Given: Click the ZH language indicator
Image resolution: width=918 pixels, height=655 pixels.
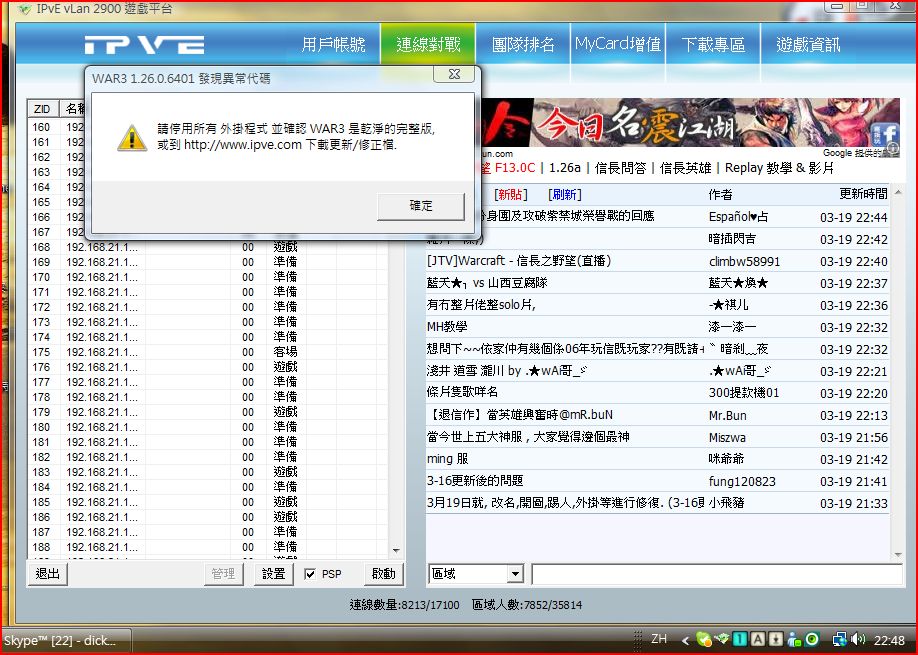Looking at the screenshot, I should click(659, 639).
